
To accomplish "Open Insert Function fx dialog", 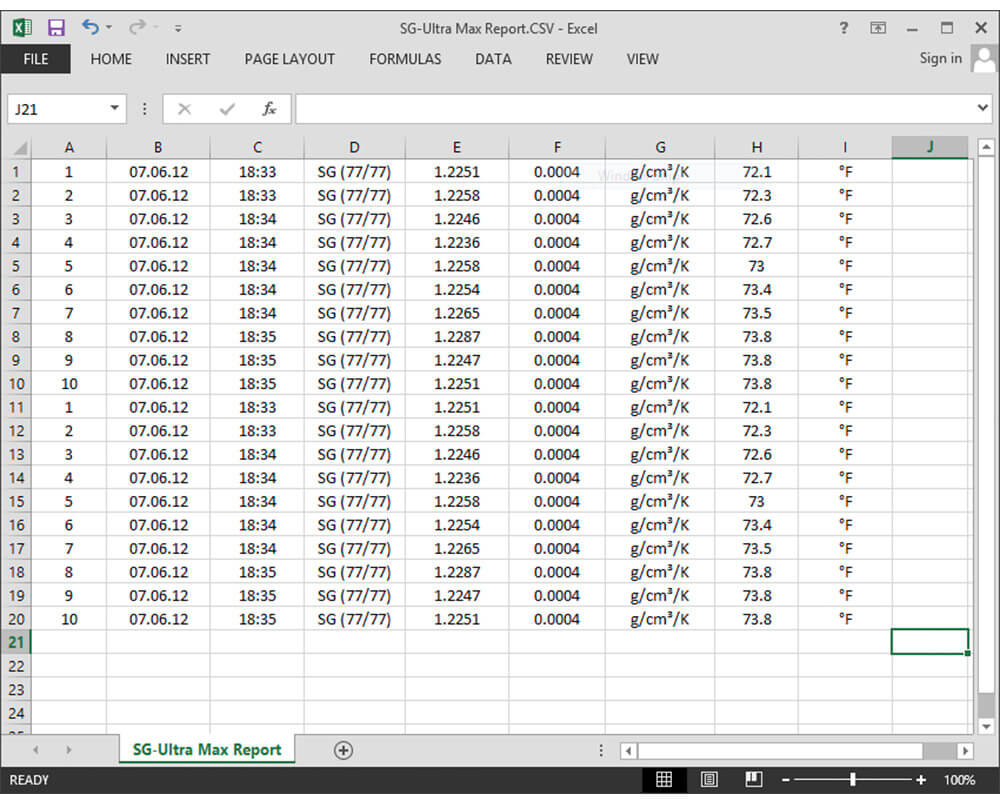I will [x=270, y=109].
